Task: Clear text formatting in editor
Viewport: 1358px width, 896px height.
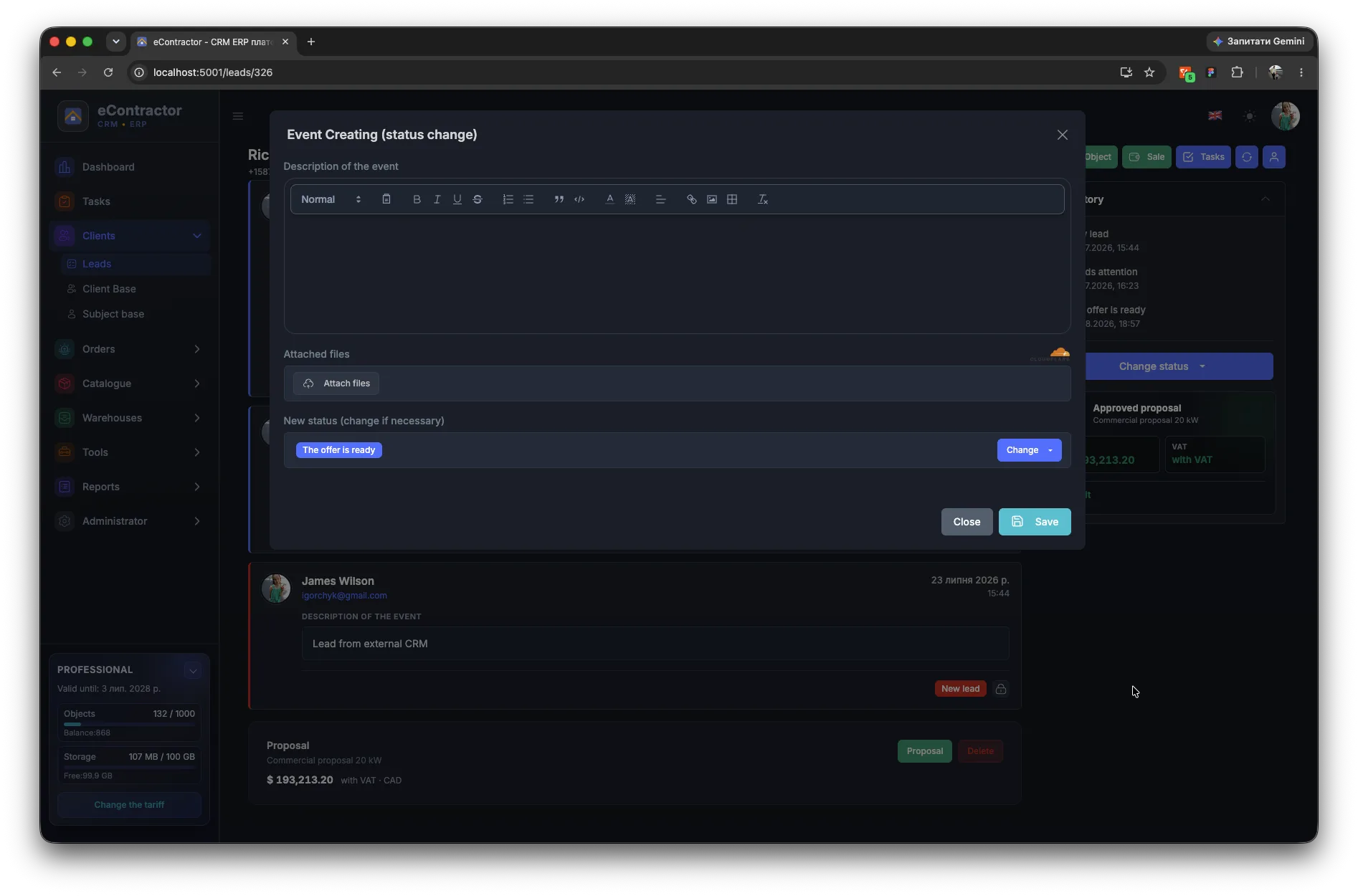Action: (x=762, y=199)
